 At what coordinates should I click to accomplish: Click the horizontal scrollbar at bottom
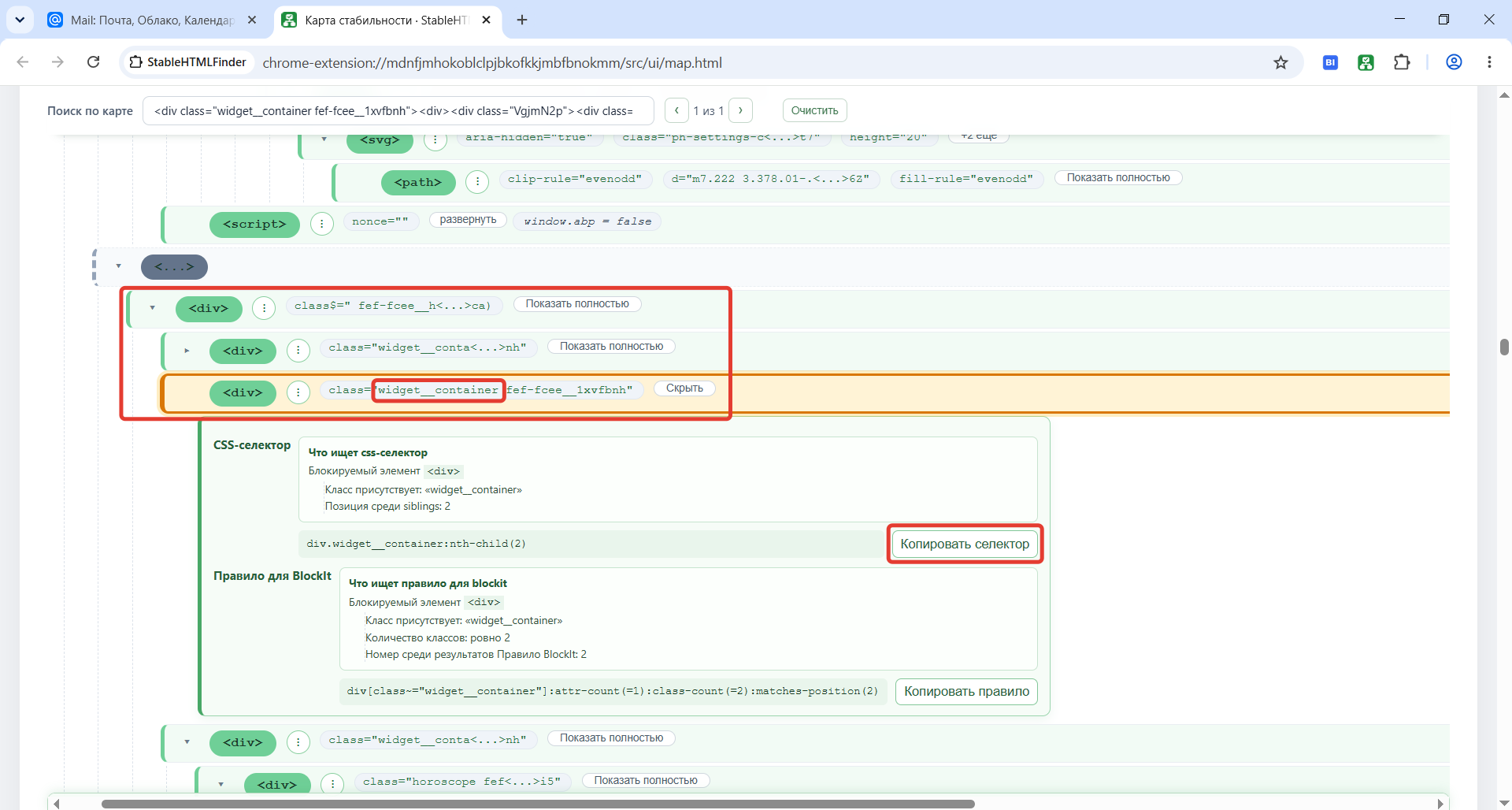[538, 804]
